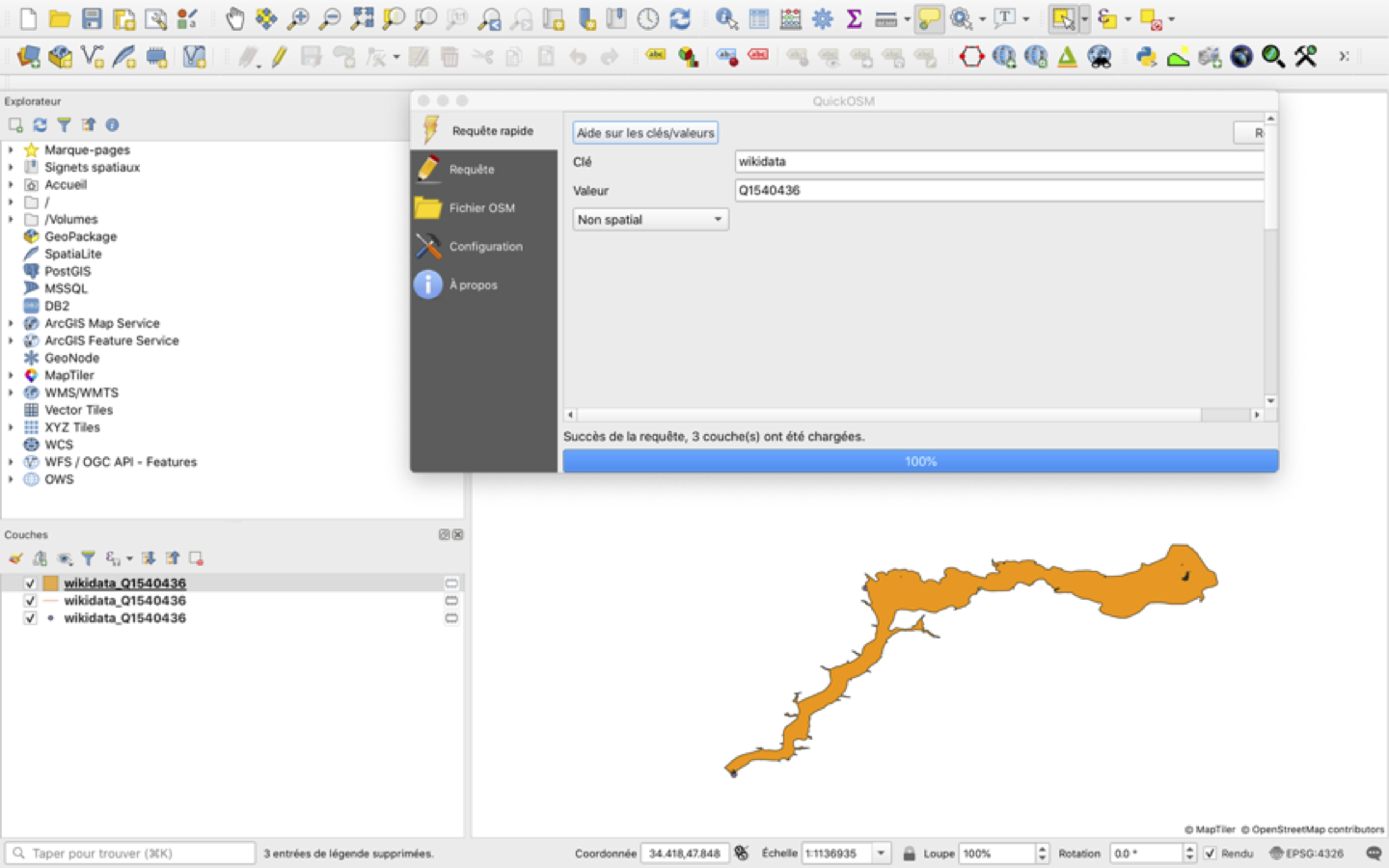The width and height of the screenshot is (1389, 868).
Task: Click the expand all icon in Couches
Action: point(149,558)
